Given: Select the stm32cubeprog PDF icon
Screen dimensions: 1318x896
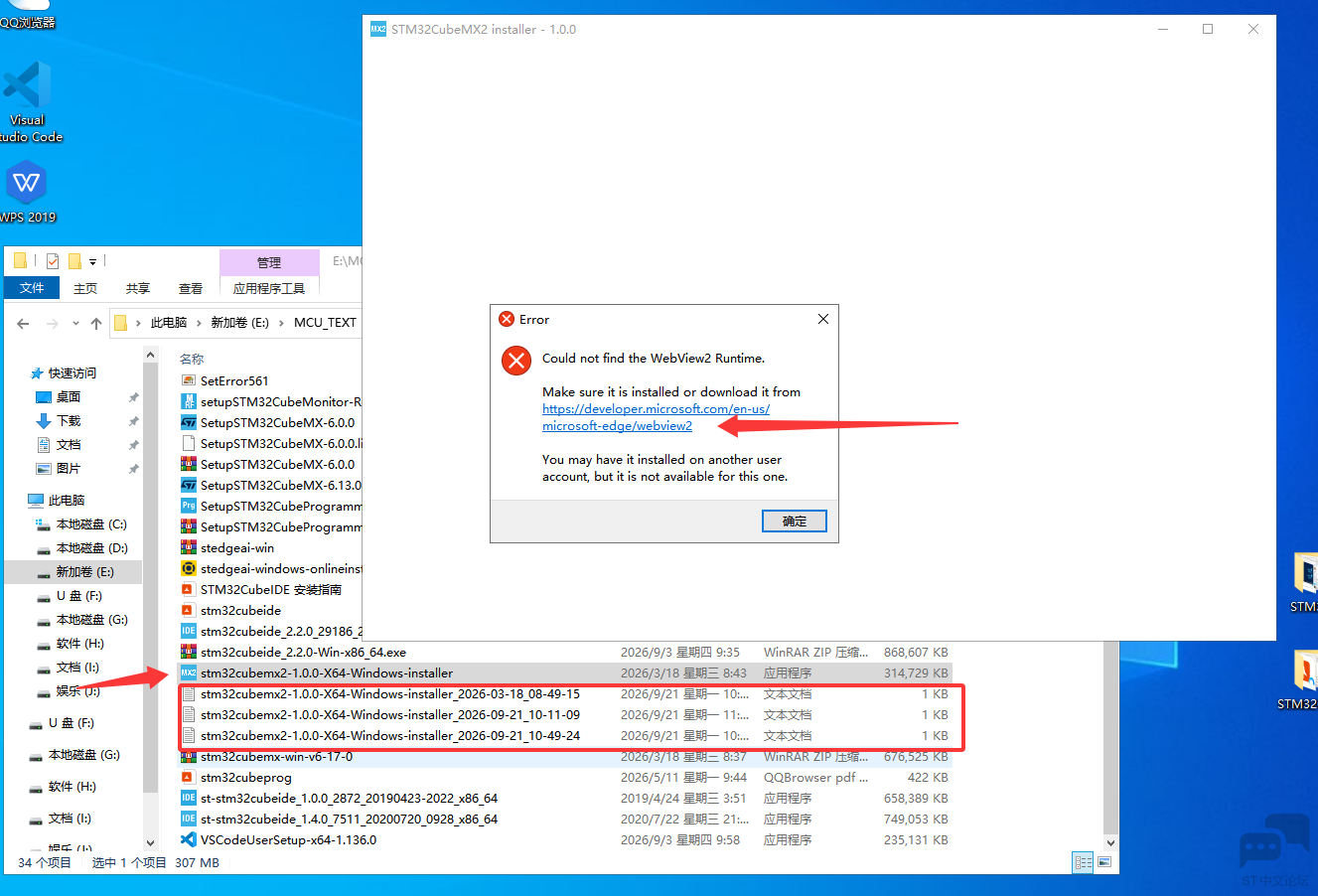Looking at the screenshot, I should pyautogui.click(x=189, y=777).
